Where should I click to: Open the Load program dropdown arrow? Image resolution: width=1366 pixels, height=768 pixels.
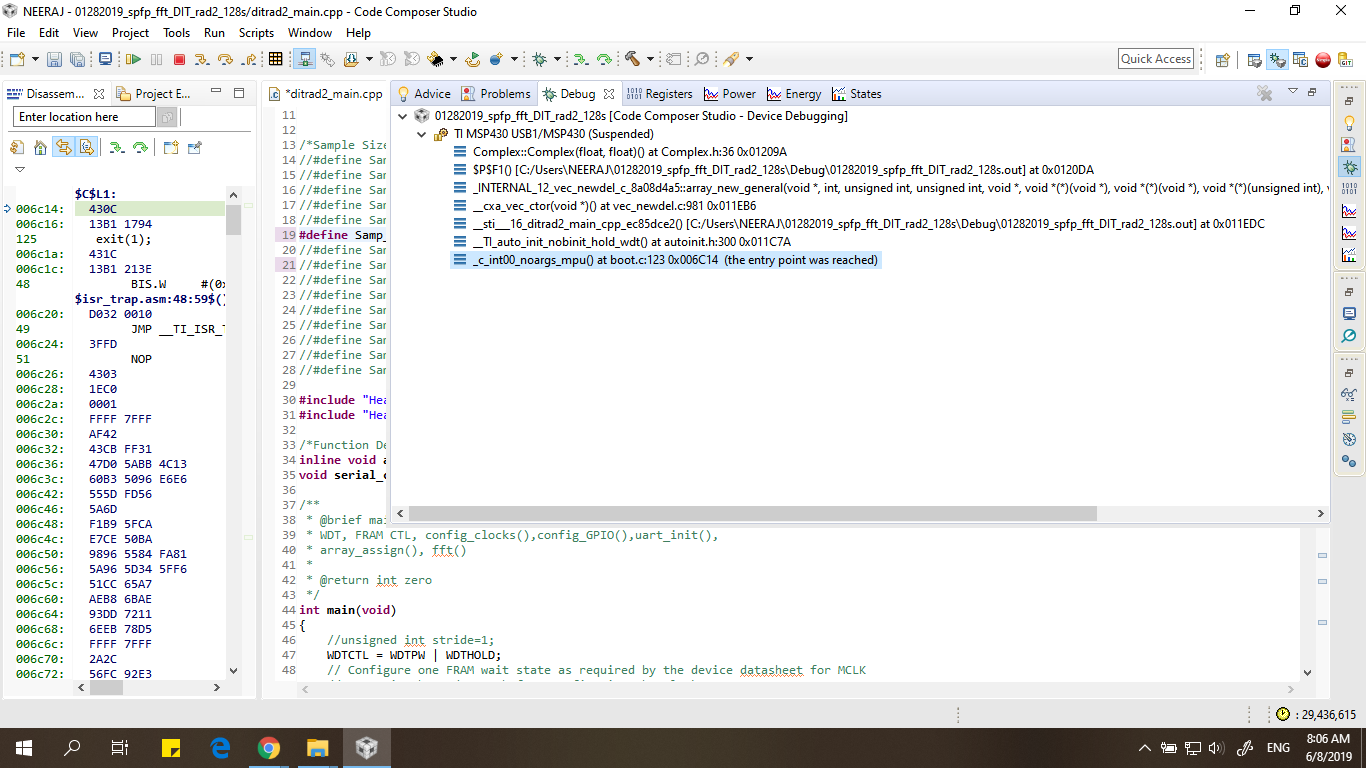click(x=453, y=59)
